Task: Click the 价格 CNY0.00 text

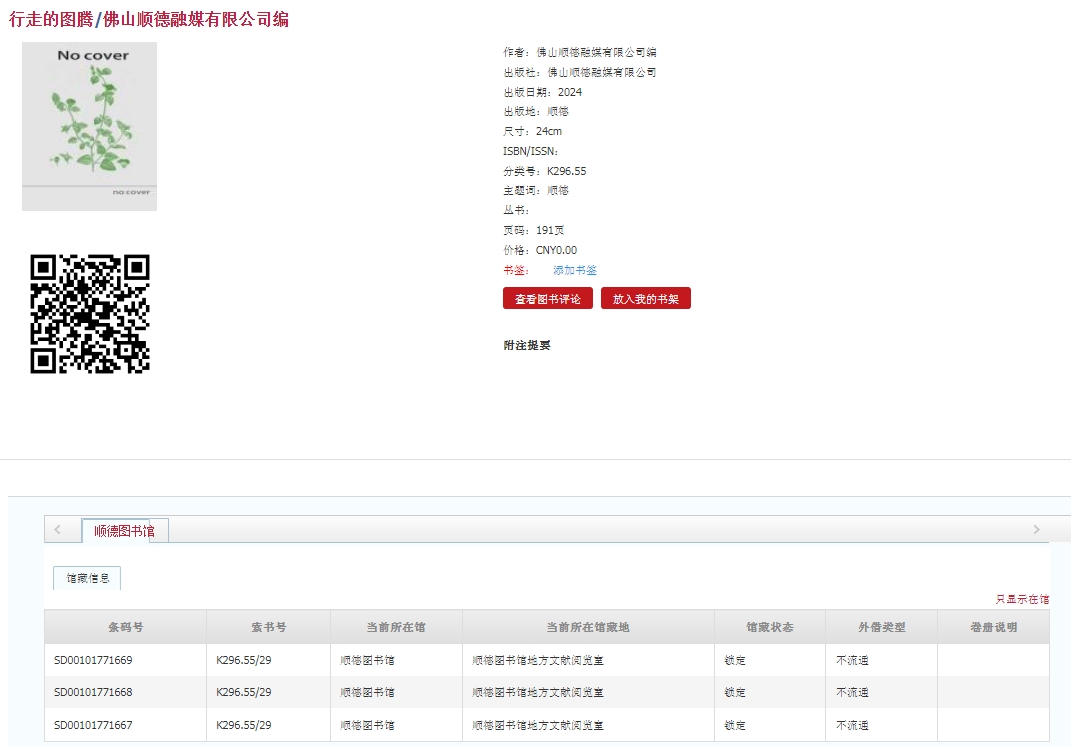Action: tap(540, 250)
